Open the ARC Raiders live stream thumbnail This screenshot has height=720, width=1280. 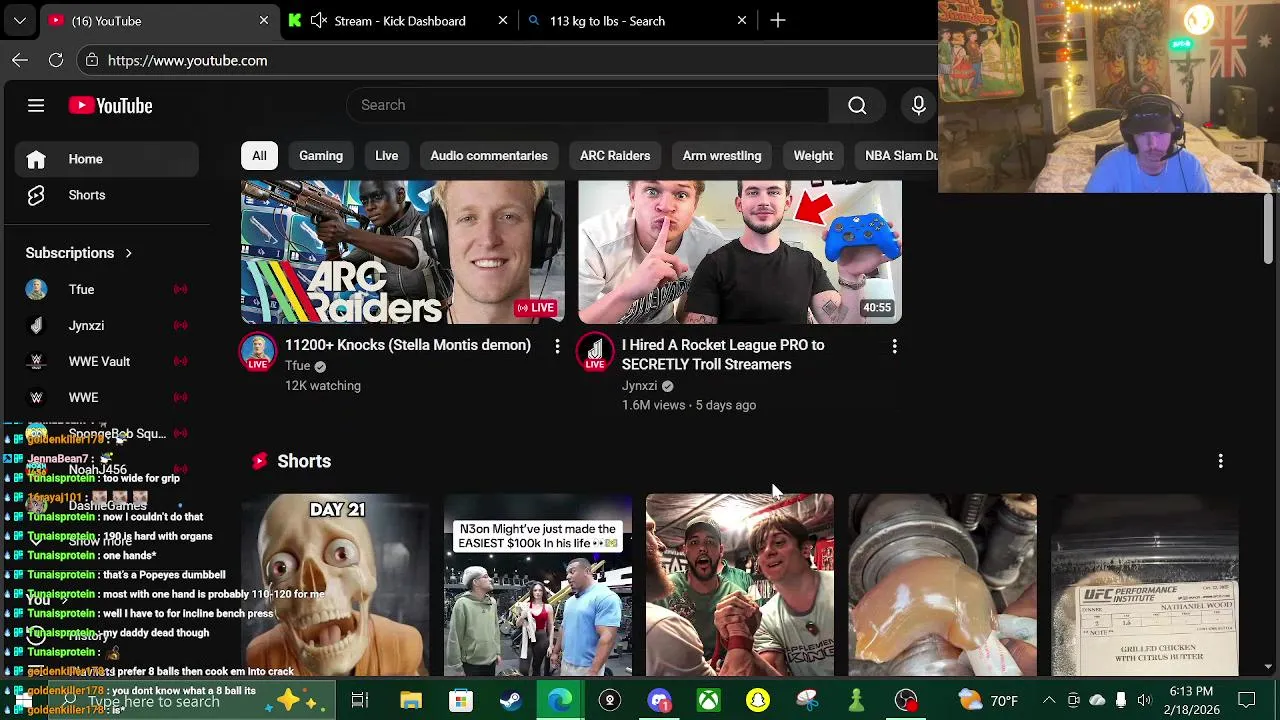tap(403, 252)
